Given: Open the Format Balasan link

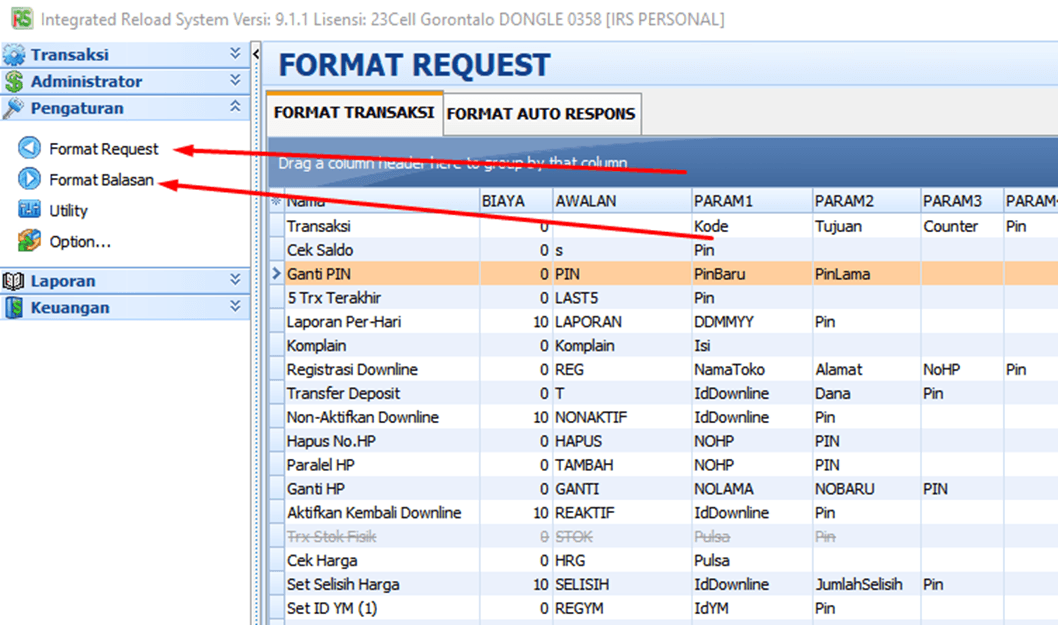Looking at the screenshot, I should (101, 180).
